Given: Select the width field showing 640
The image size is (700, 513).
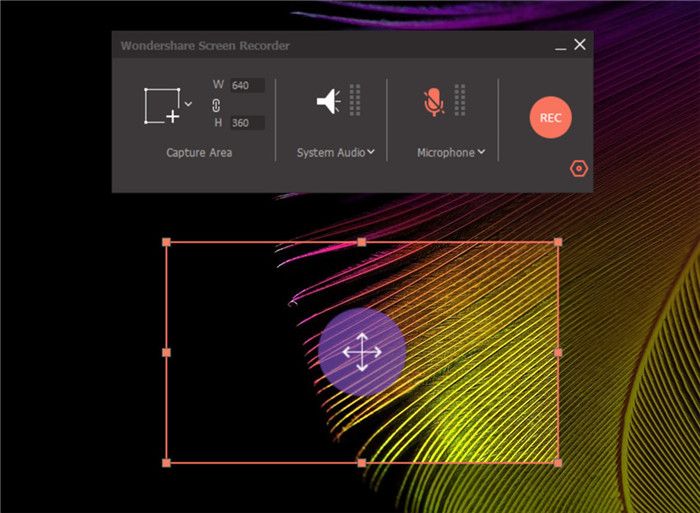Looking at the screenshot, I should tap(247, 85).
